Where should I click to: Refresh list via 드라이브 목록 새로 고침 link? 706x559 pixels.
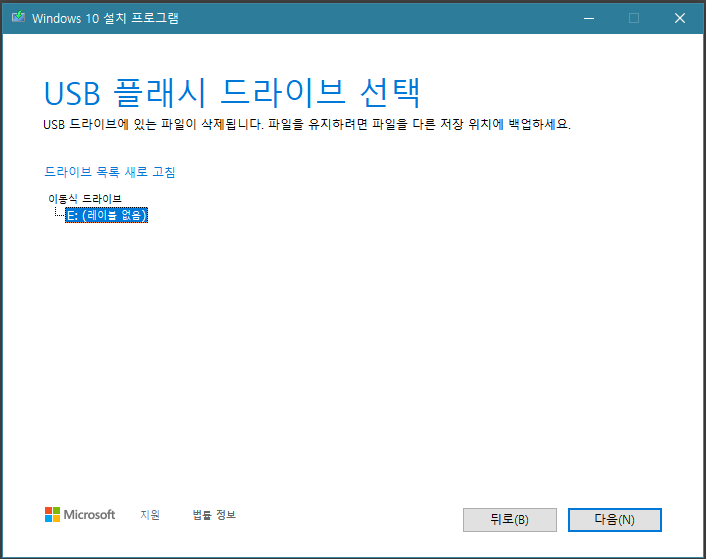click(x=110, y=172)
